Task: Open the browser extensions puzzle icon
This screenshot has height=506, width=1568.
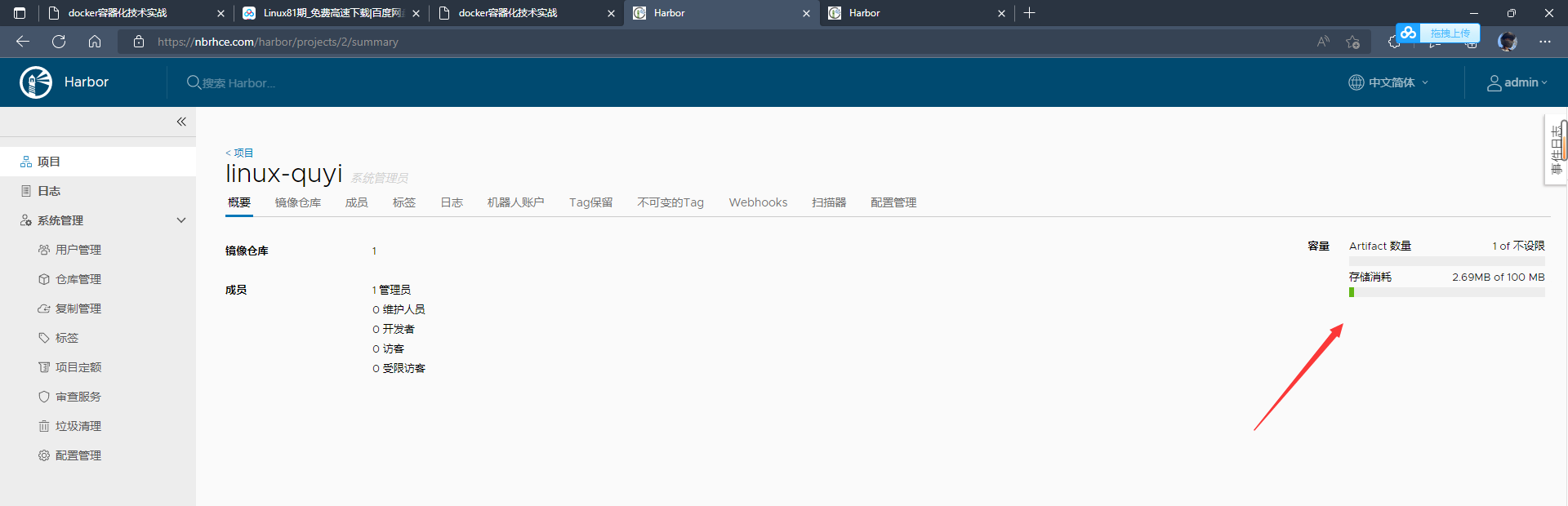Action: pos(1393,42)
